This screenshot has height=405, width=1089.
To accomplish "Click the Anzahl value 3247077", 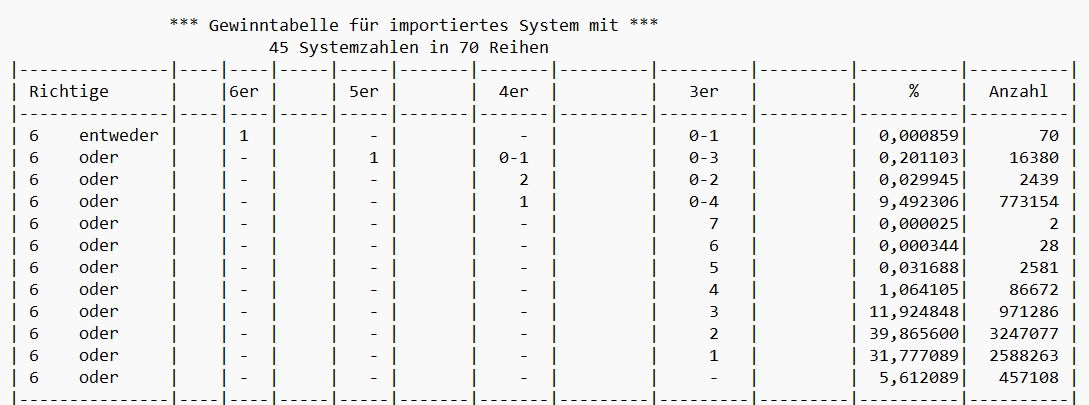I will (1024, 333).
